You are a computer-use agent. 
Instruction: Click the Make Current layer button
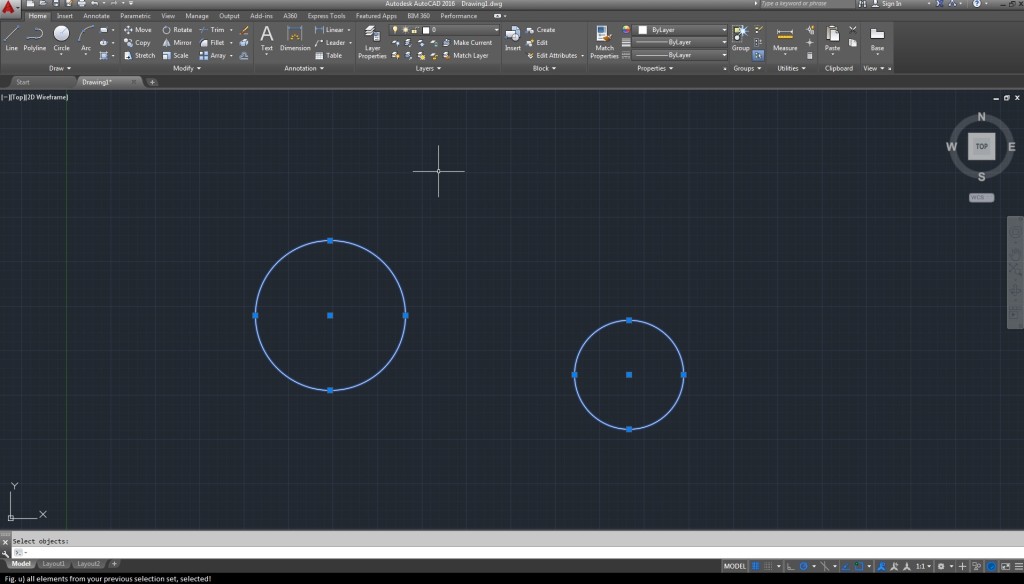472,43
